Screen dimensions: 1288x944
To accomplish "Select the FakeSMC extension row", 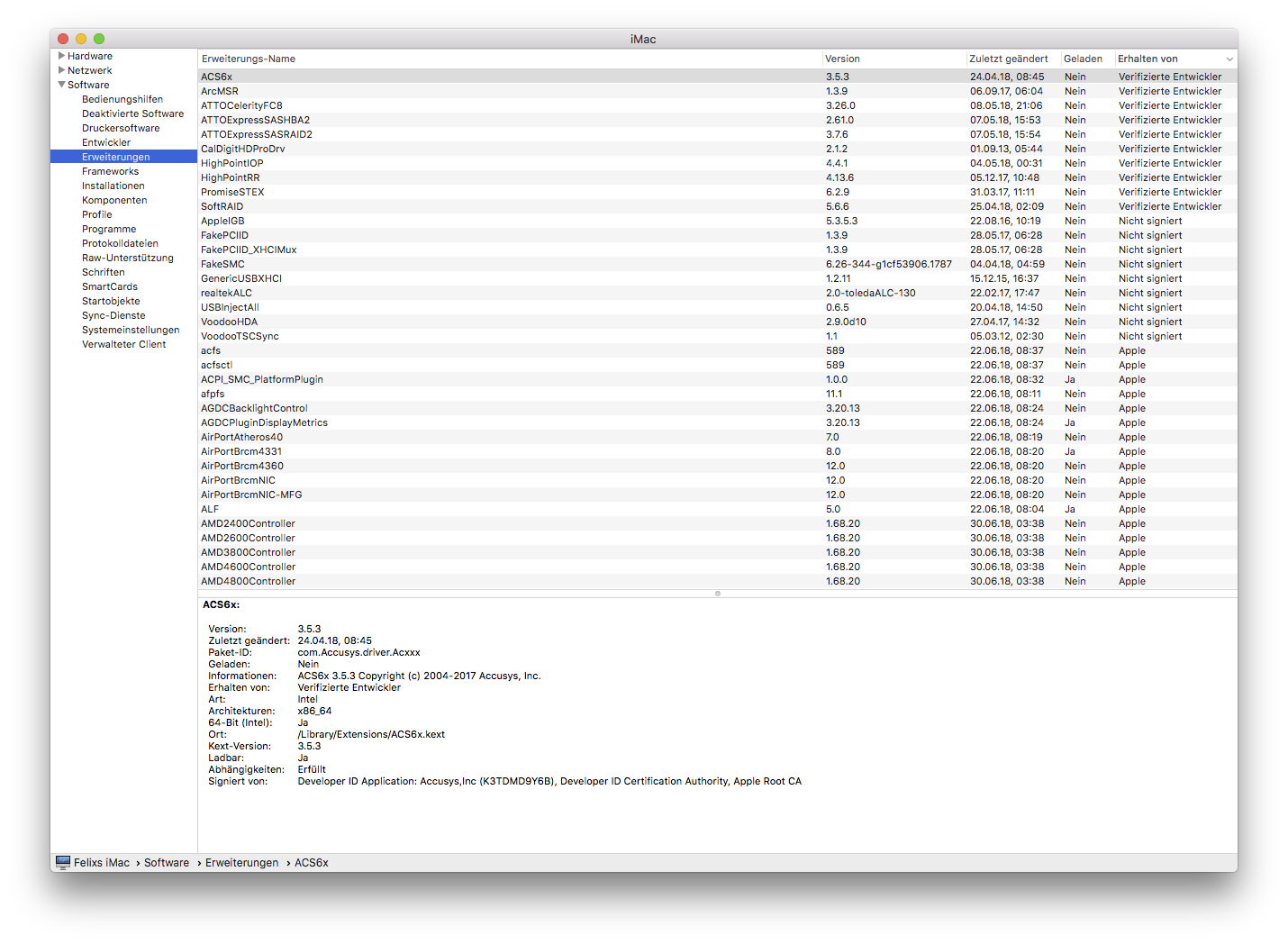I will (x=718, y=264).
